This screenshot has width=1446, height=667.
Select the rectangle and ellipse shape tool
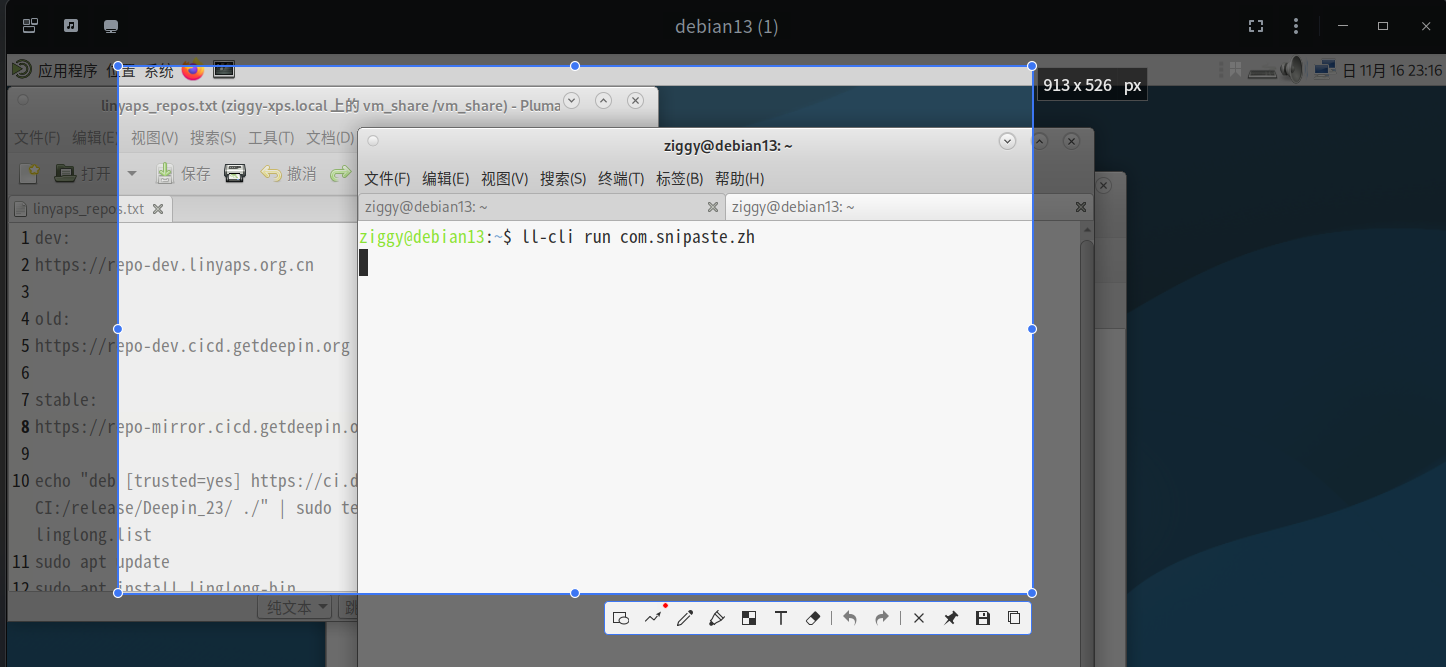click(621, 618)
